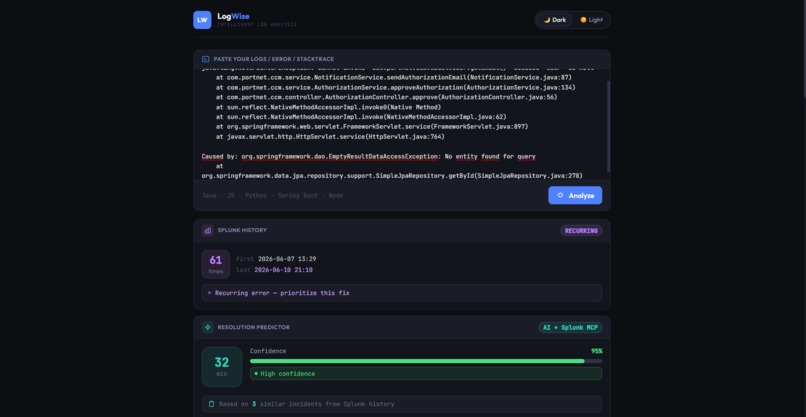This screenshot has width=806, height=417.
Task: Click the 32 min prediction box
Action: tap(222, 367)
